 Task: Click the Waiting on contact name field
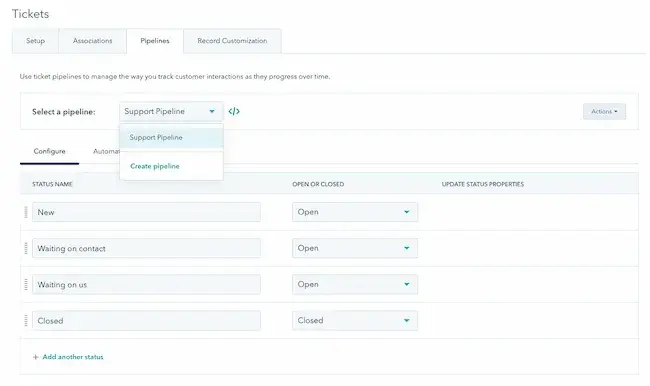pyautogui.click(x=146, y=248)
